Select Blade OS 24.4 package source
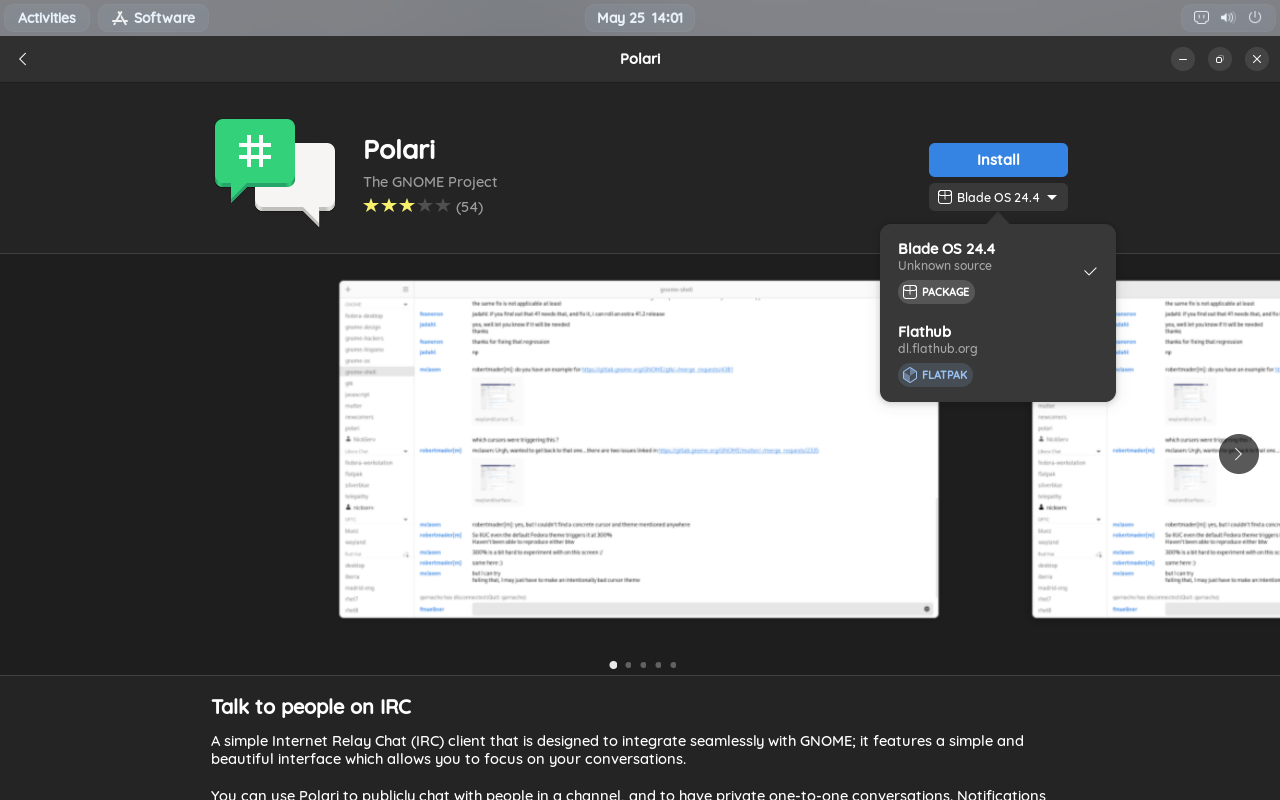1280x800 pixels. pos(998,273)
